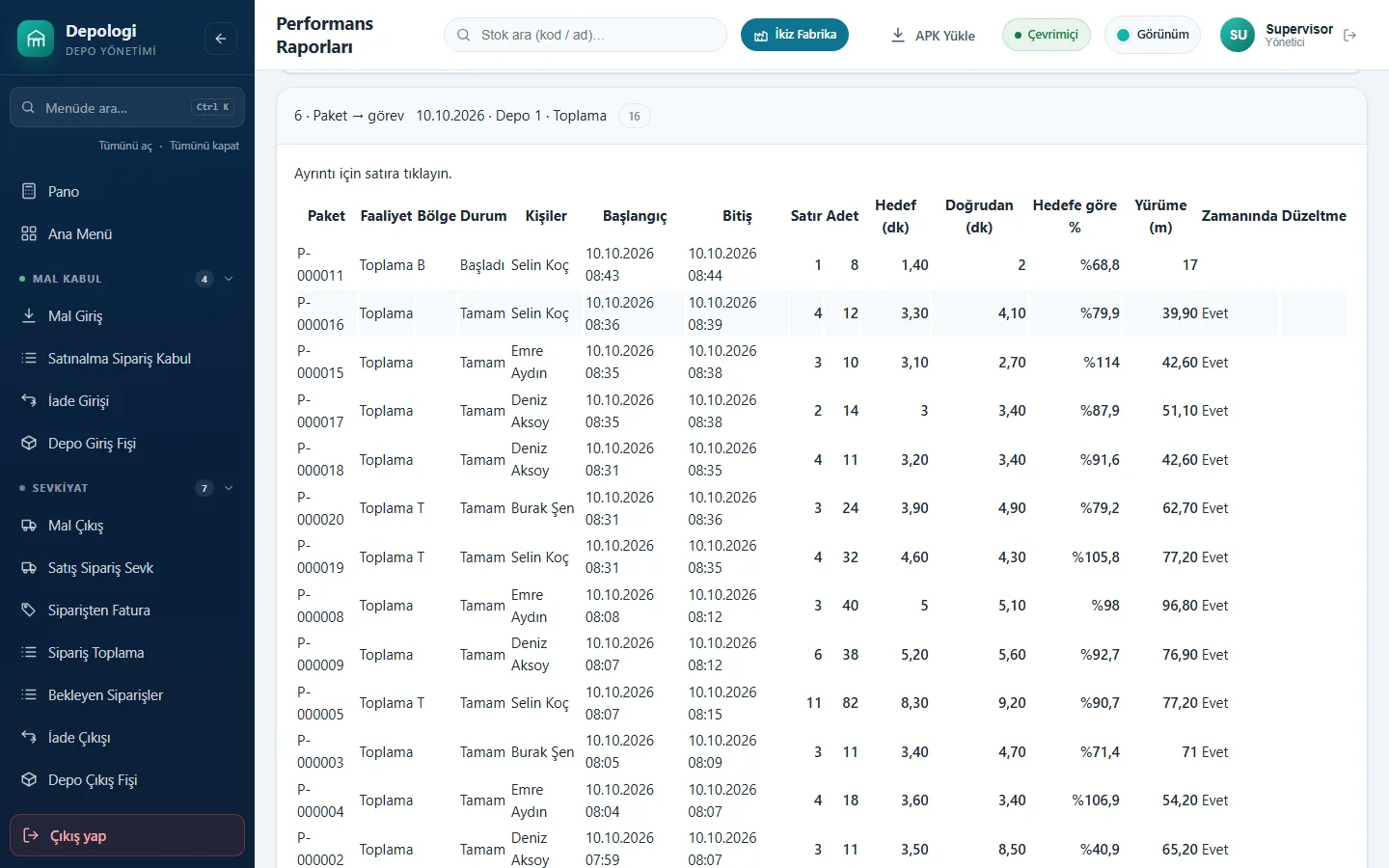1389x868 pixels.
Task: Collapse the MAL KABUL section chevron
Action: point(229,279)
